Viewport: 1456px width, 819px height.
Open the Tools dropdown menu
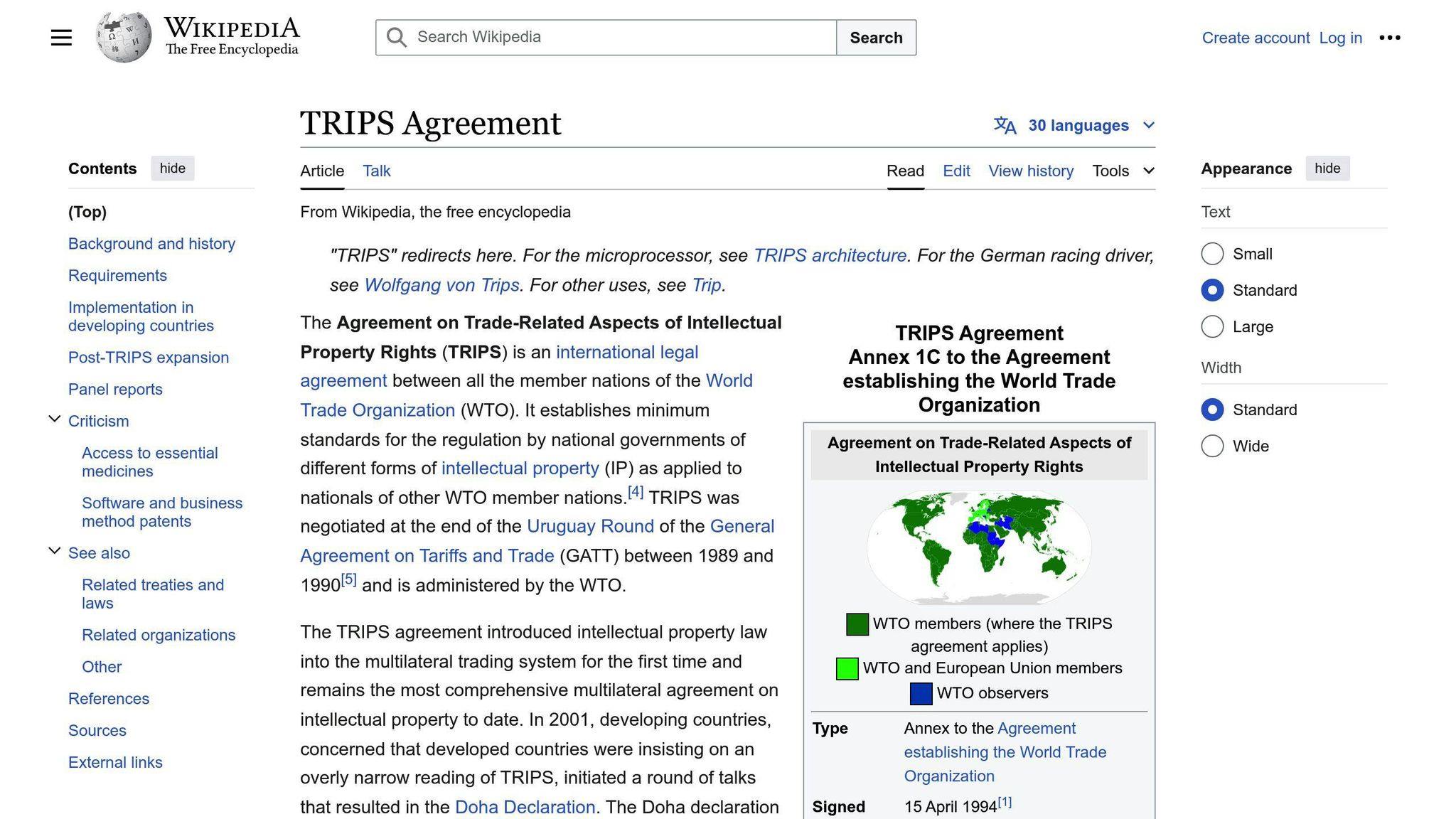(x=1123, y=171)
